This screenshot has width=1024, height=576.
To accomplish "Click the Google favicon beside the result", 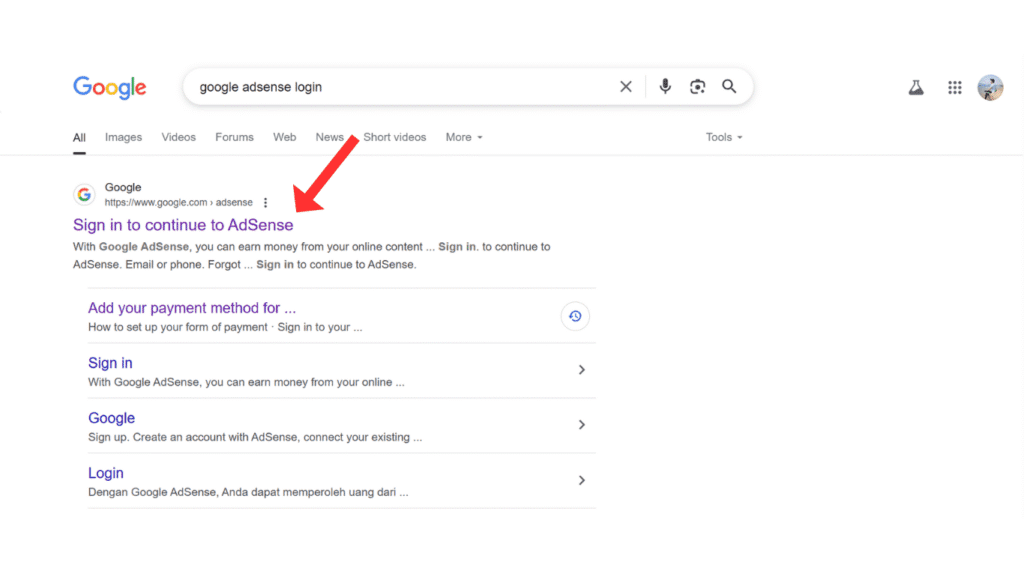I will pos(84,194).
